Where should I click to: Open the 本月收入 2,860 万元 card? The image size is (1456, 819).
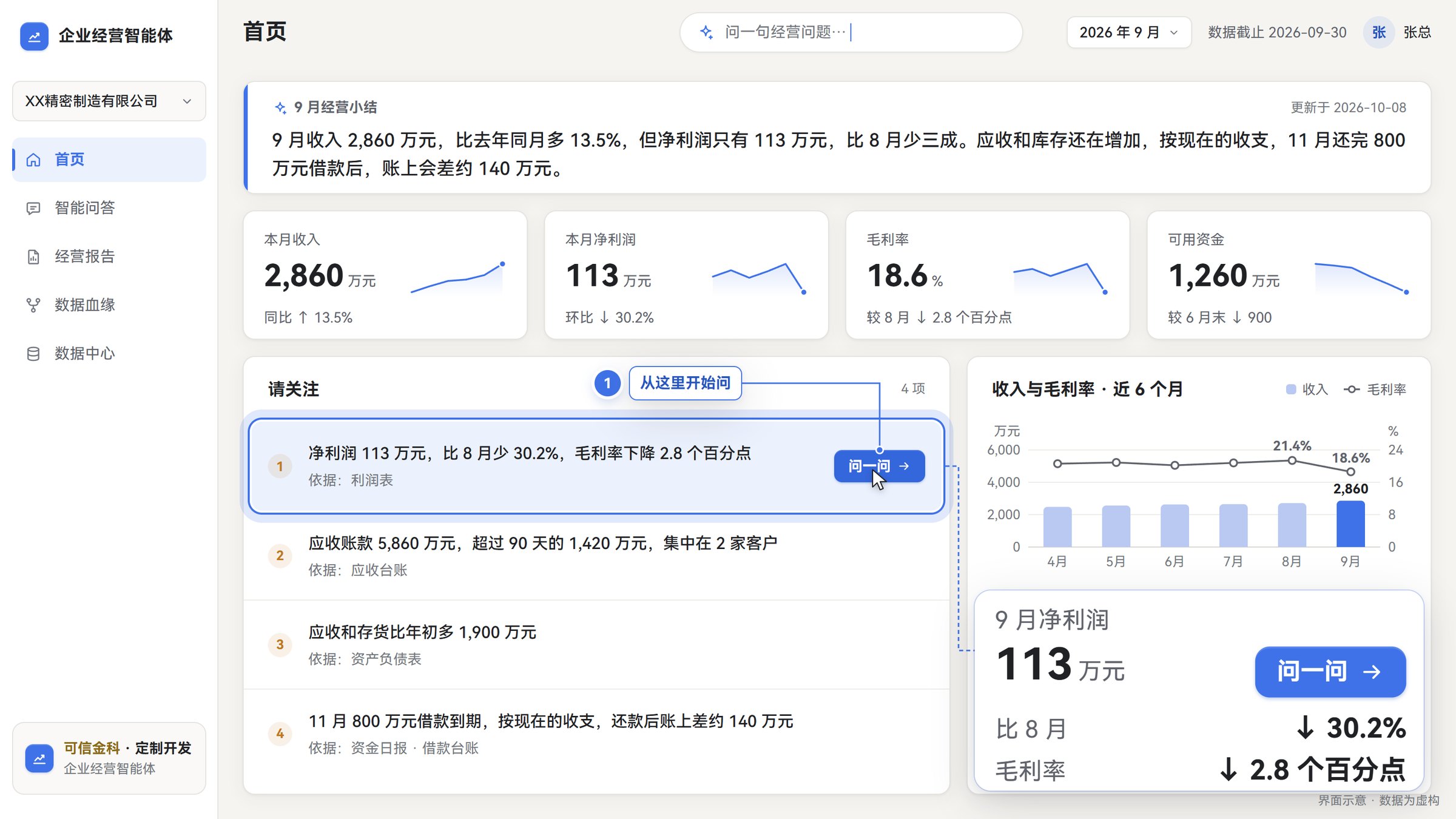coord(385,275)
